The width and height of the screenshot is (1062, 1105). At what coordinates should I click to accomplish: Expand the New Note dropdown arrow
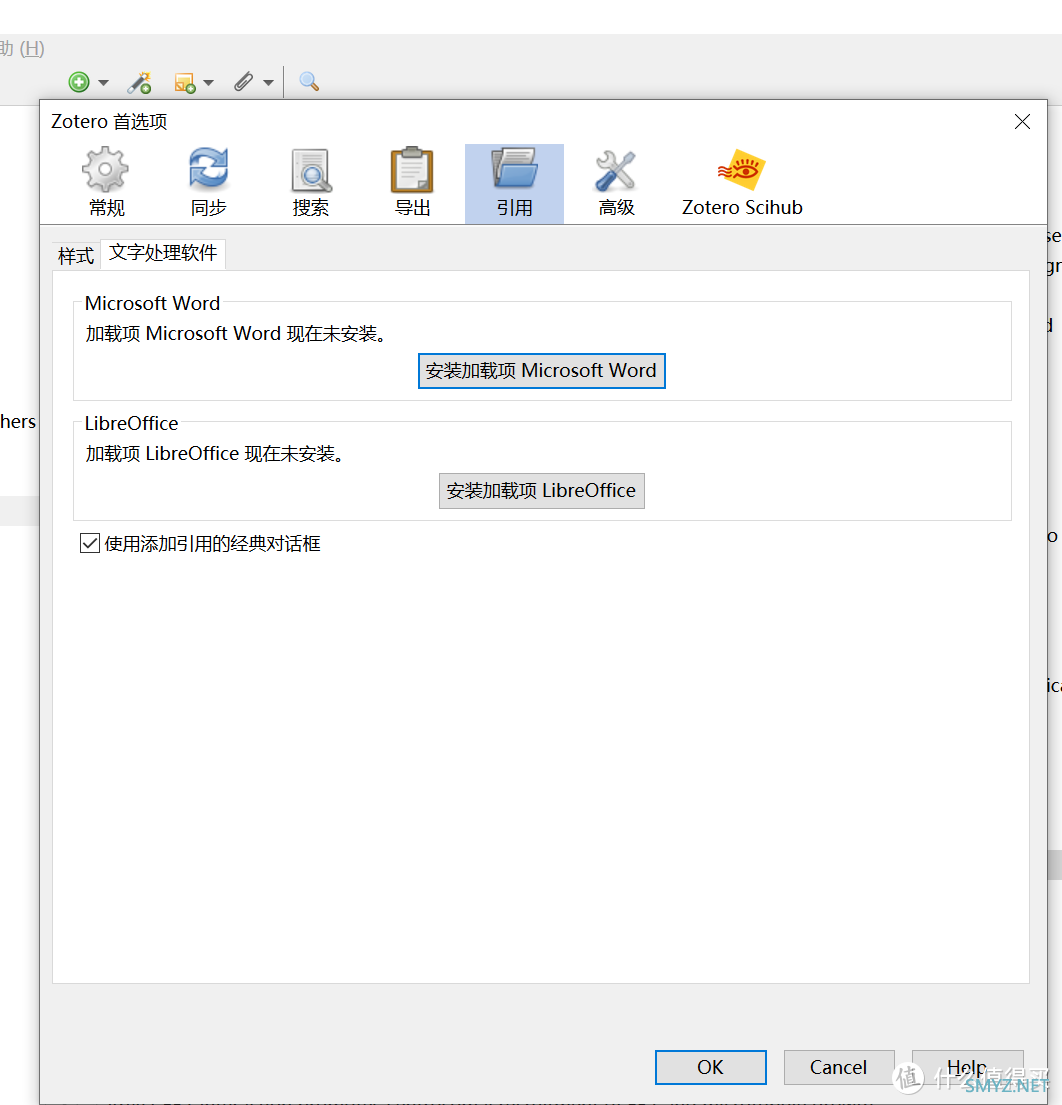(209, 83)
